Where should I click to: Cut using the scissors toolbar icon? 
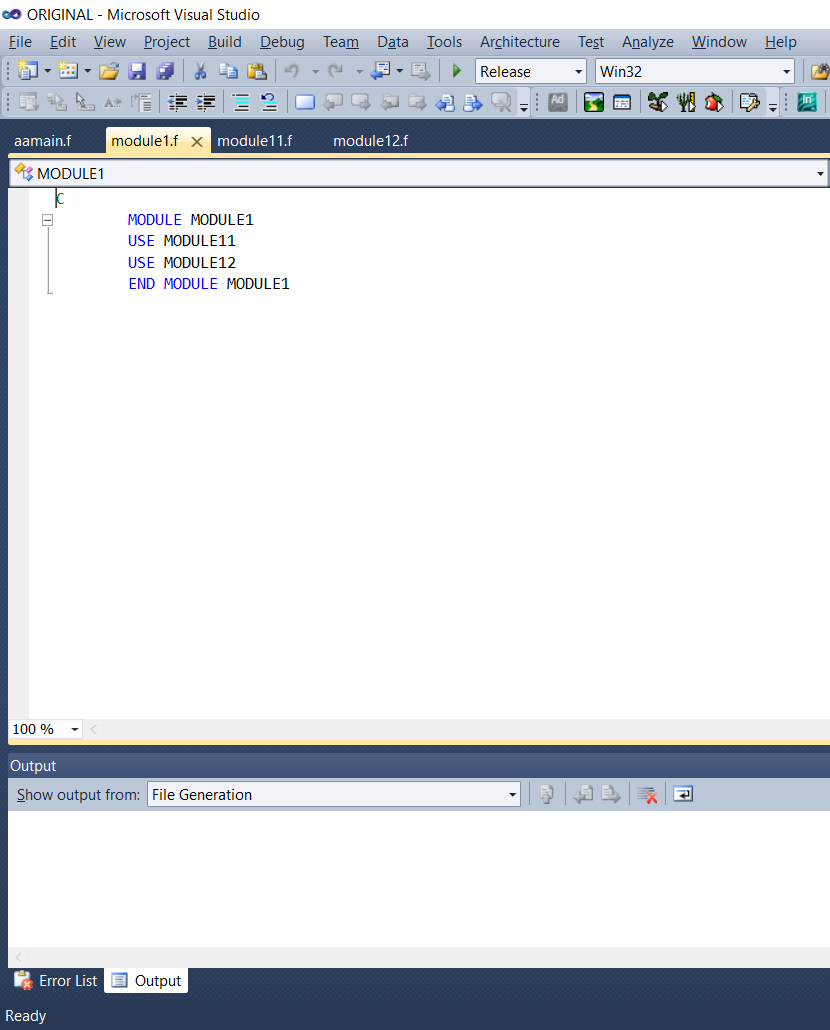point(199,71)
